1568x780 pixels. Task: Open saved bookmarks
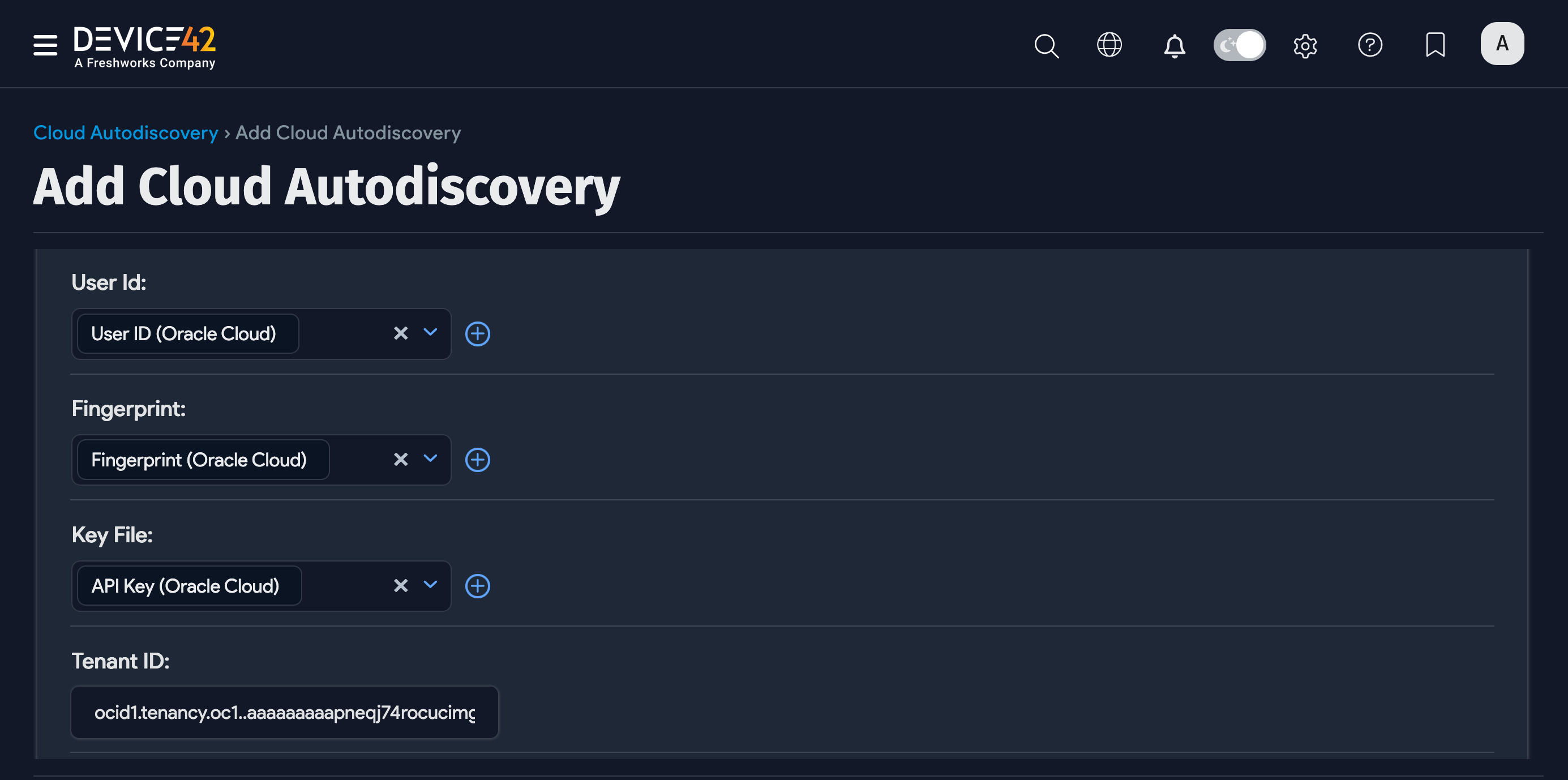tap(1435, 45)
